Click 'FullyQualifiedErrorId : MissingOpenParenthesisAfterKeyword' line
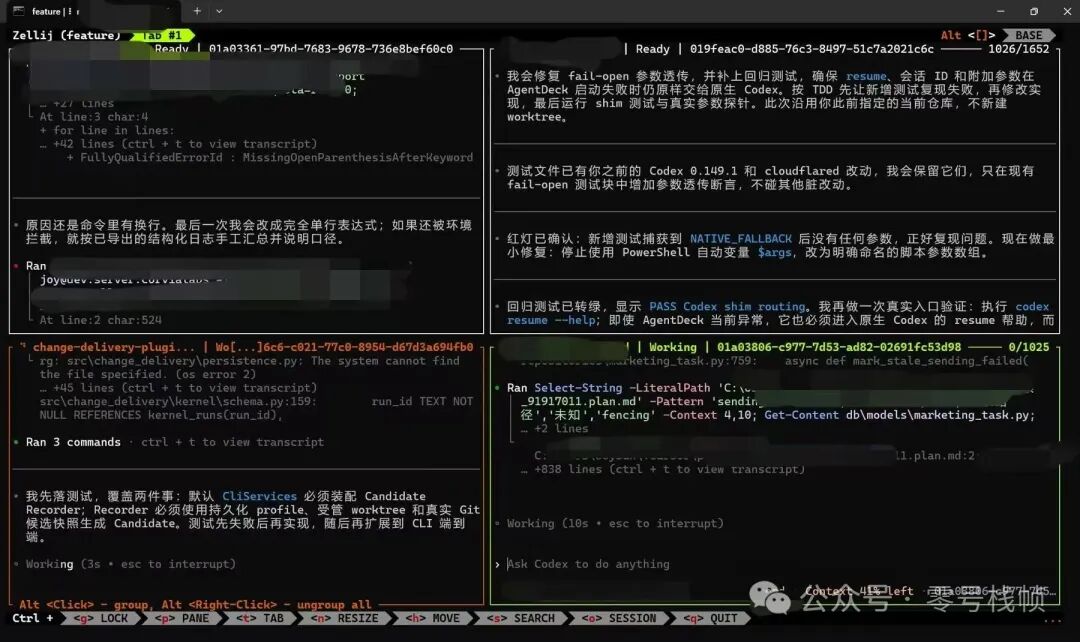 point(276,158)
